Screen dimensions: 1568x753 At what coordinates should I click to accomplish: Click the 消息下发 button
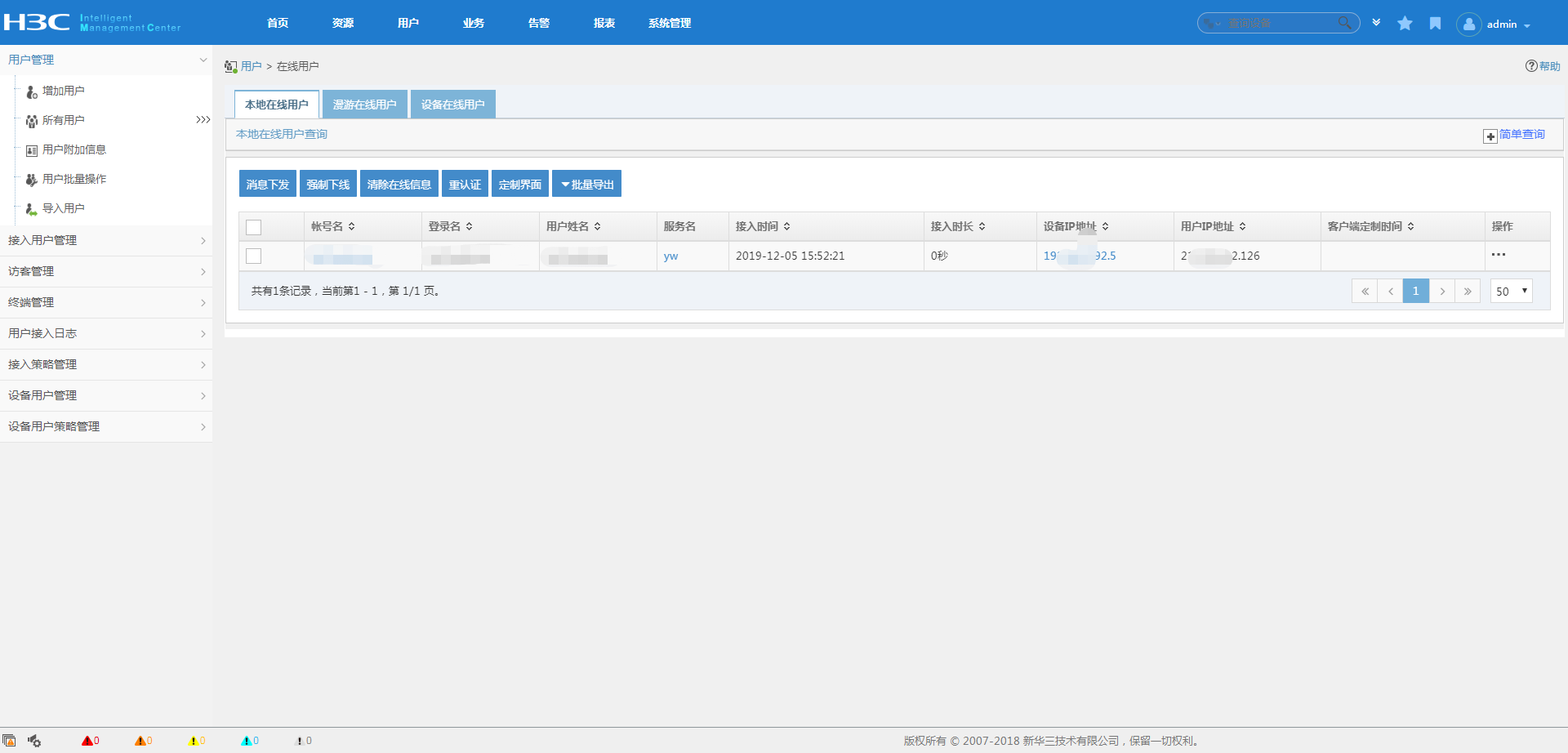[x=268, y=184]
